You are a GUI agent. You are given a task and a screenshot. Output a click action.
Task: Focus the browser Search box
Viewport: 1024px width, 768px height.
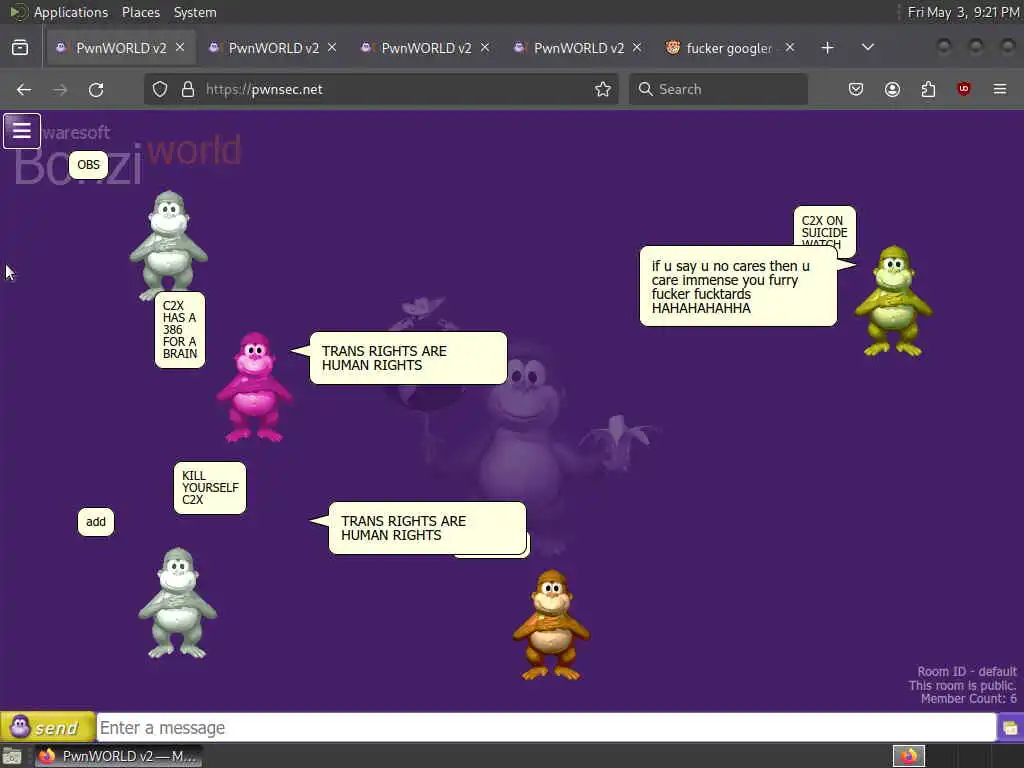click(x=718, y=89)
